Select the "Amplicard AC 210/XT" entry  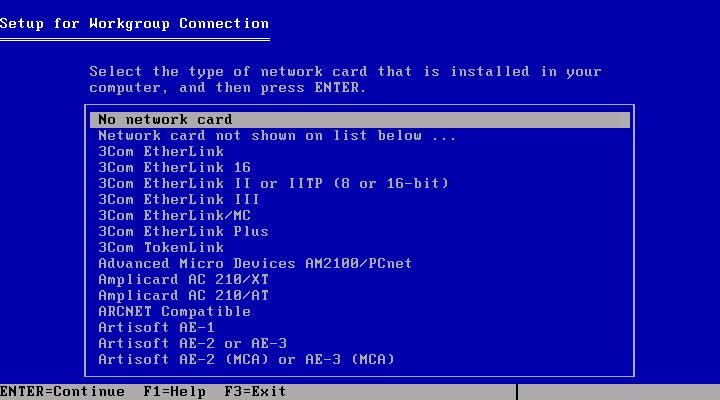coord(183,280)
